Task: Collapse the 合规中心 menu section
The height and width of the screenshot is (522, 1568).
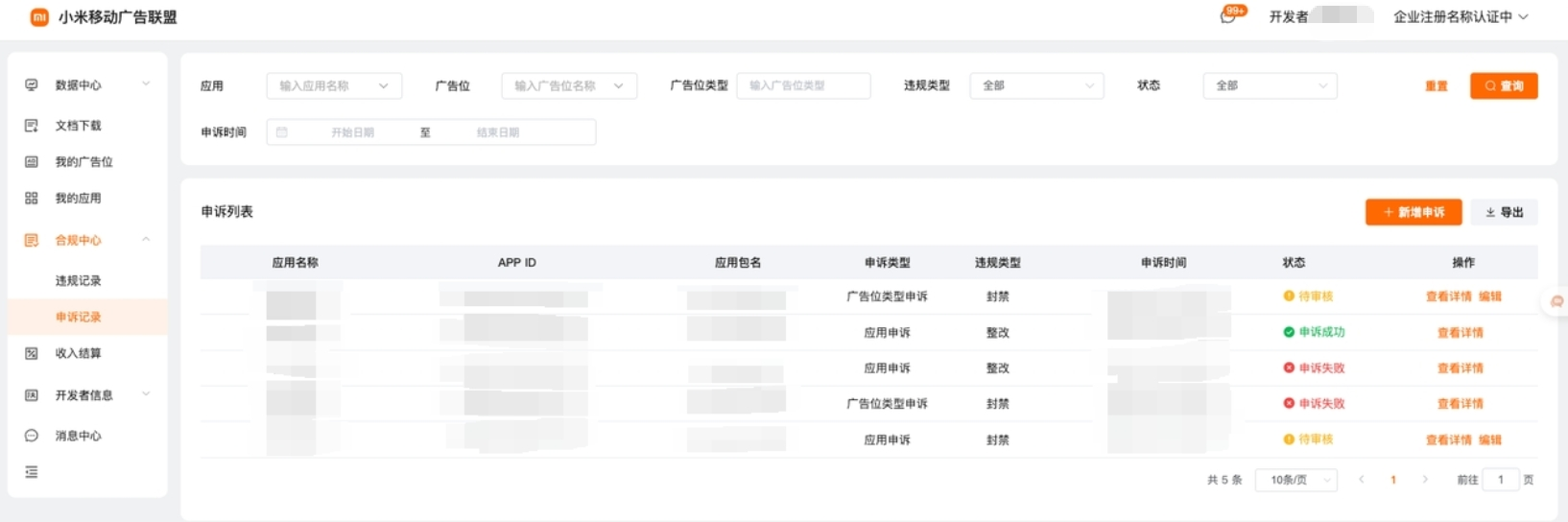Action: tap(146, 240)
